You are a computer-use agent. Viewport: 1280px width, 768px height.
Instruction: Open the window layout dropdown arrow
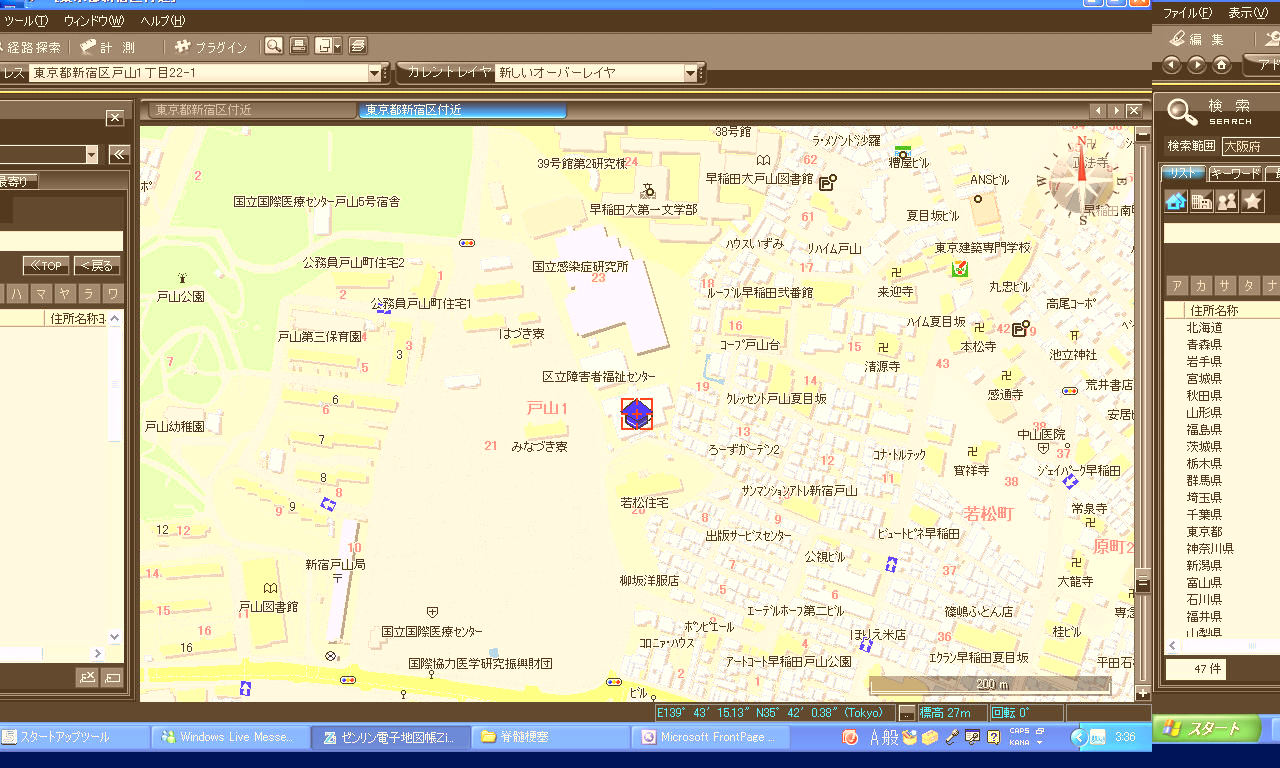pyautogui.click(x=338, y=46)
